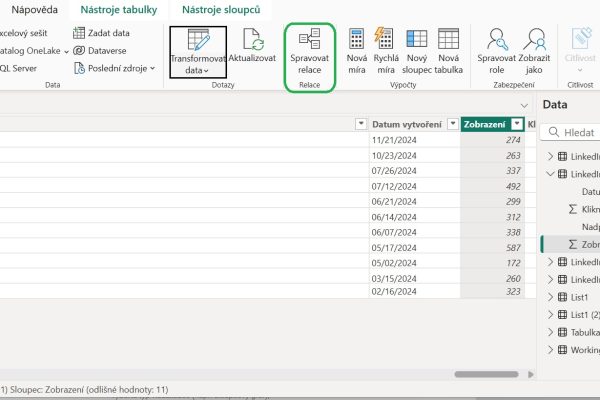This screenshot has height=400, width=600.
Task: Open filter dropdown of the wide left column
Action: 361,124
